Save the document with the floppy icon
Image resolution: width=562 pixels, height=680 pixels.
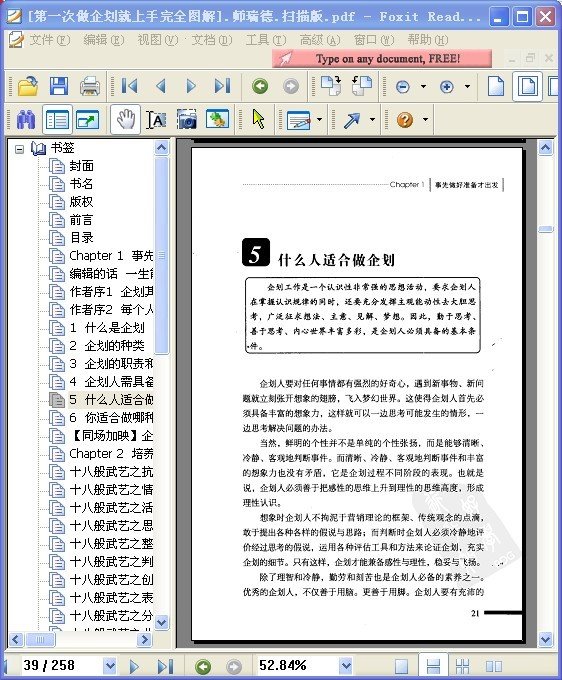pyautogui.click(x=59, y=86)
